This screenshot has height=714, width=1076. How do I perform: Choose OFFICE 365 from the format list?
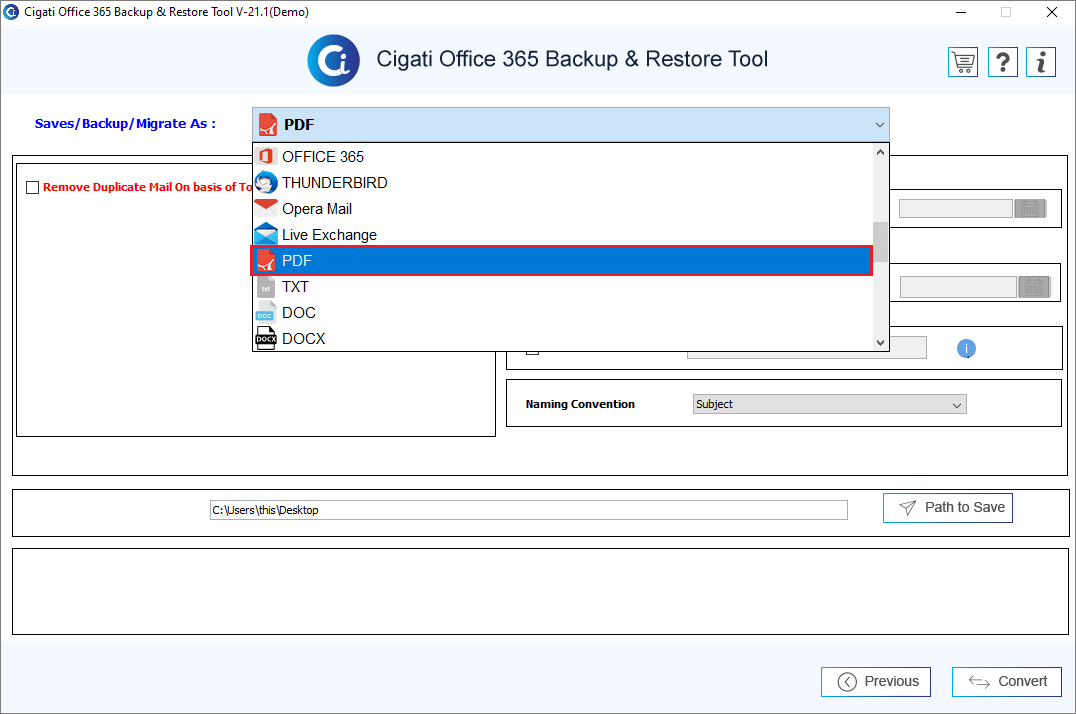[563, 157]
